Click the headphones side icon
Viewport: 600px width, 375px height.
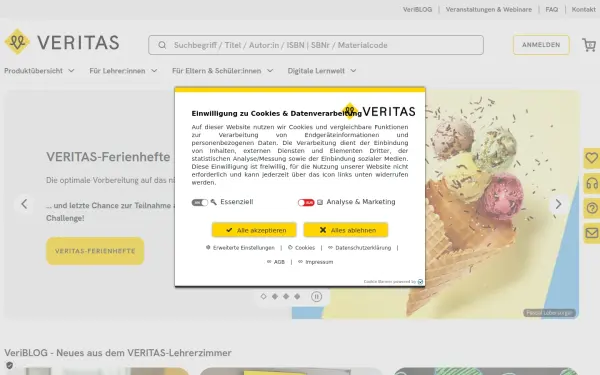click(592, 183)
